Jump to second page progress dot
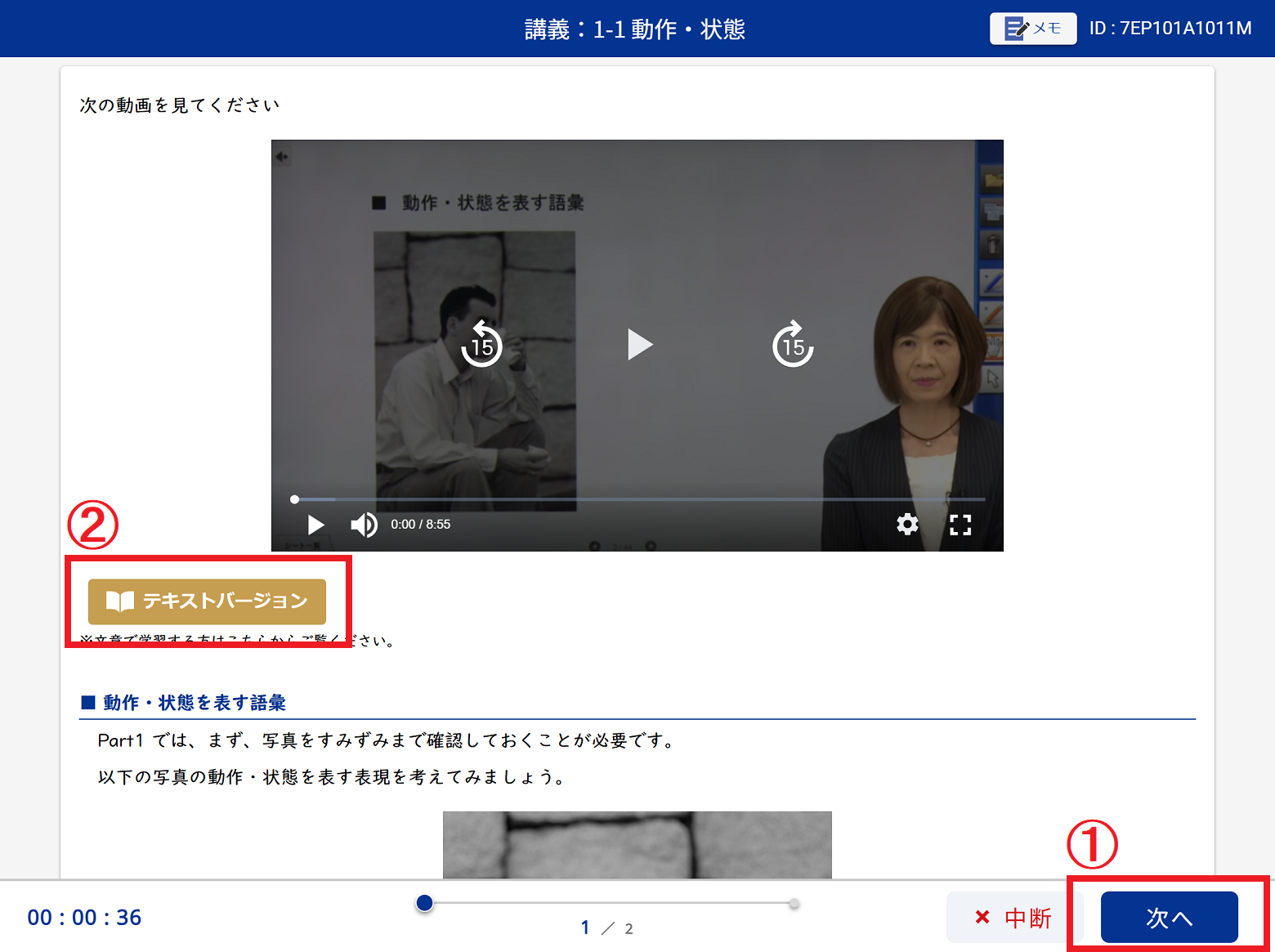The width and height of the screenshot is (1275, 952). click(x=794, y=904)
